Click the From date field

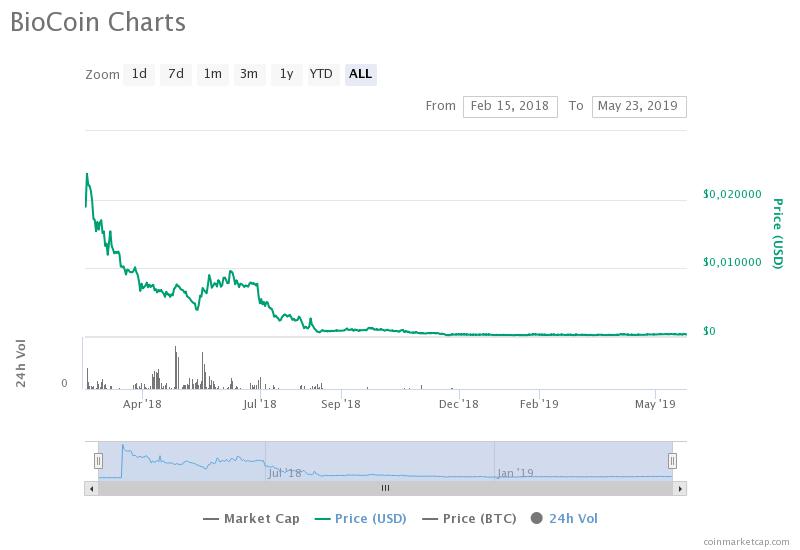(510, 106)
